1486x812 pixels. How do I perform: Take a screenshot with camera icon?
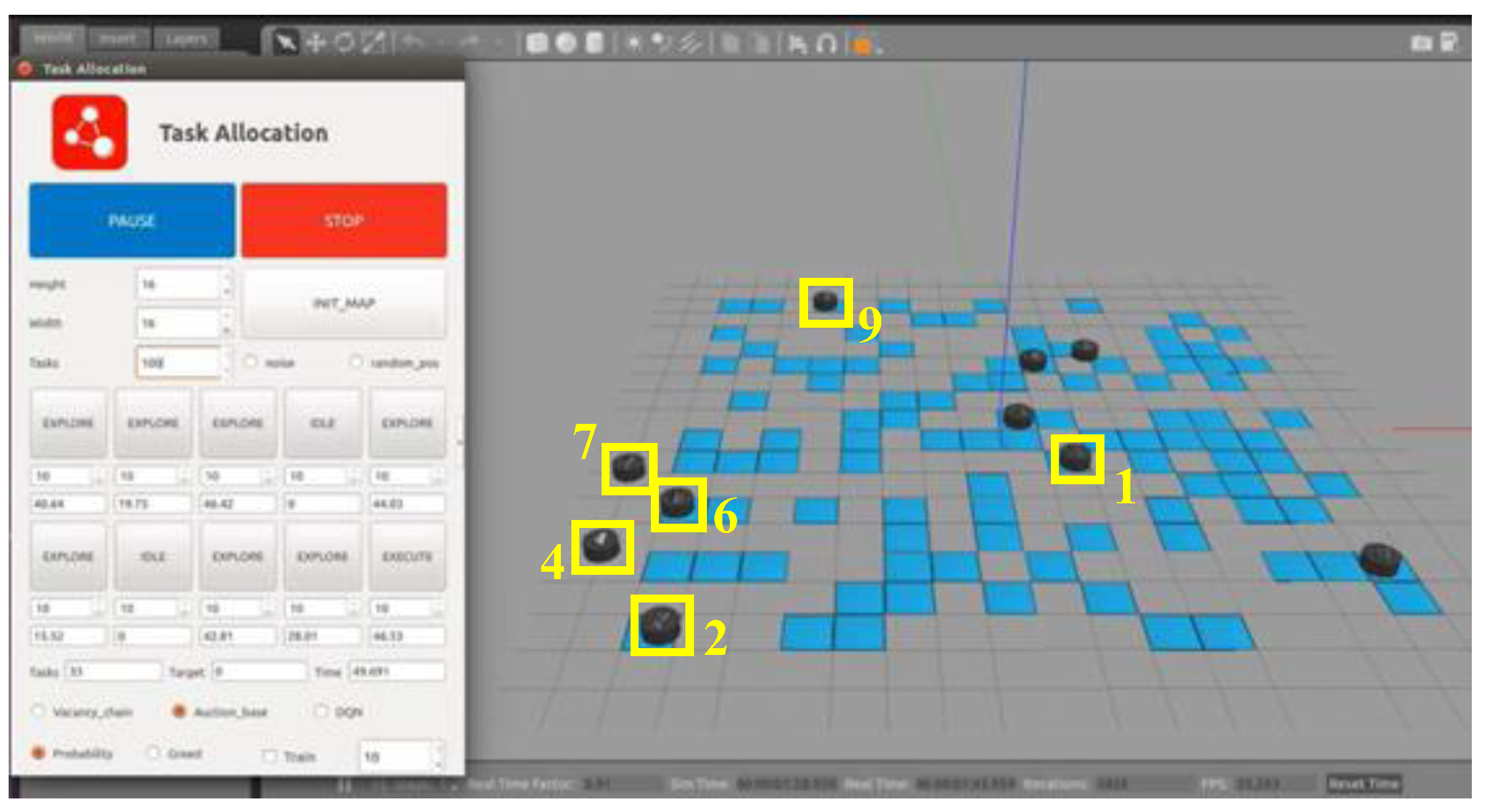pyautogui.click(x=1421, y=43)
